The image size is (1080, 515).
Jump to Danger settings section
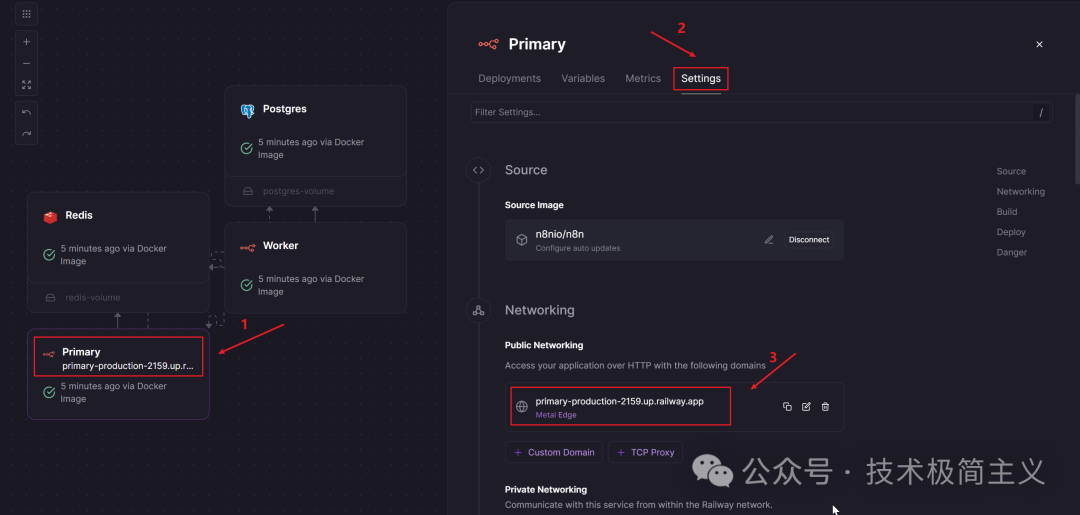pyautogui.click(x=1011, y=252)
